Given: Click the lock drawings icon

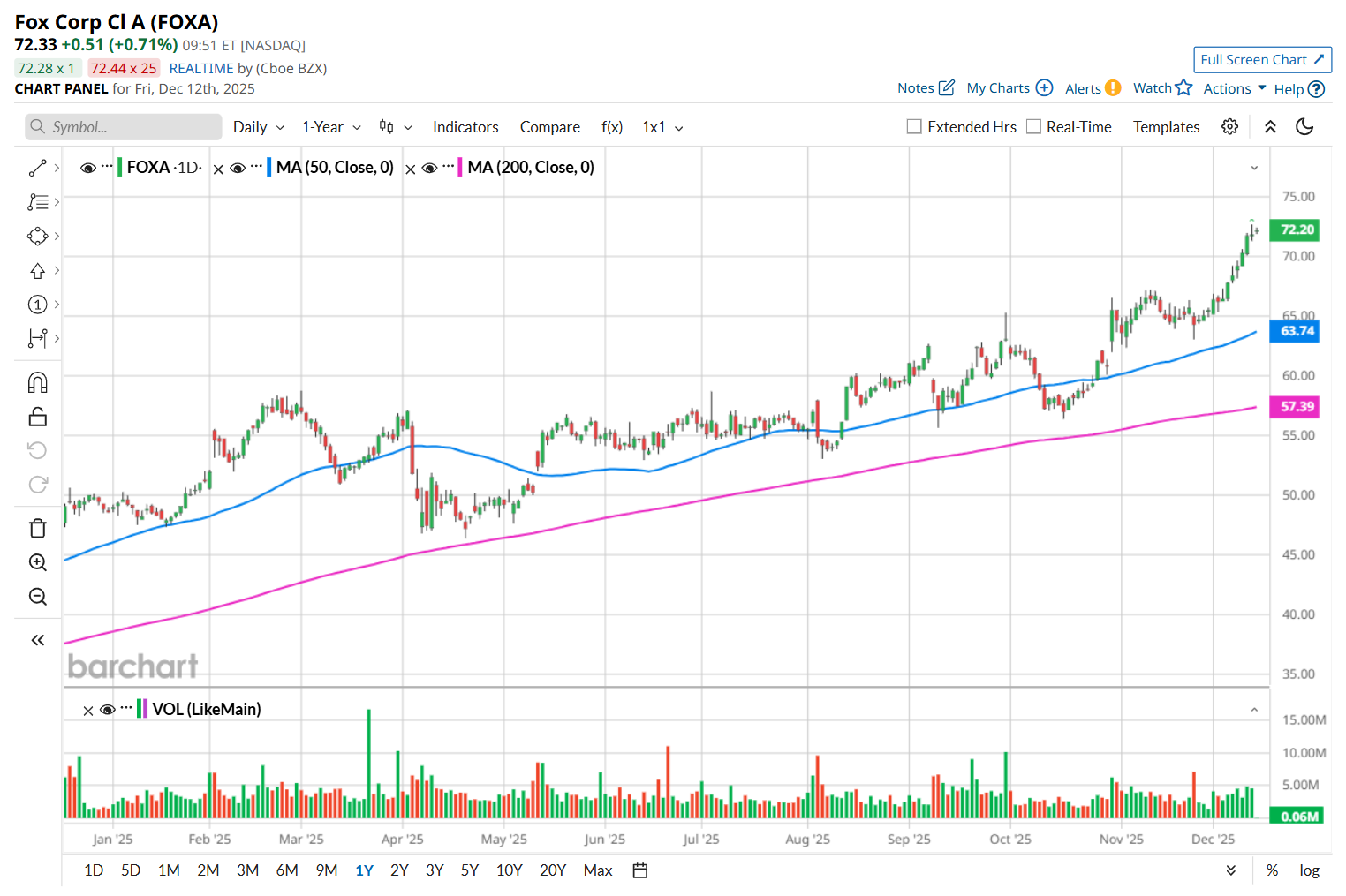Looking at the screenshot, I should coord(37,417).
